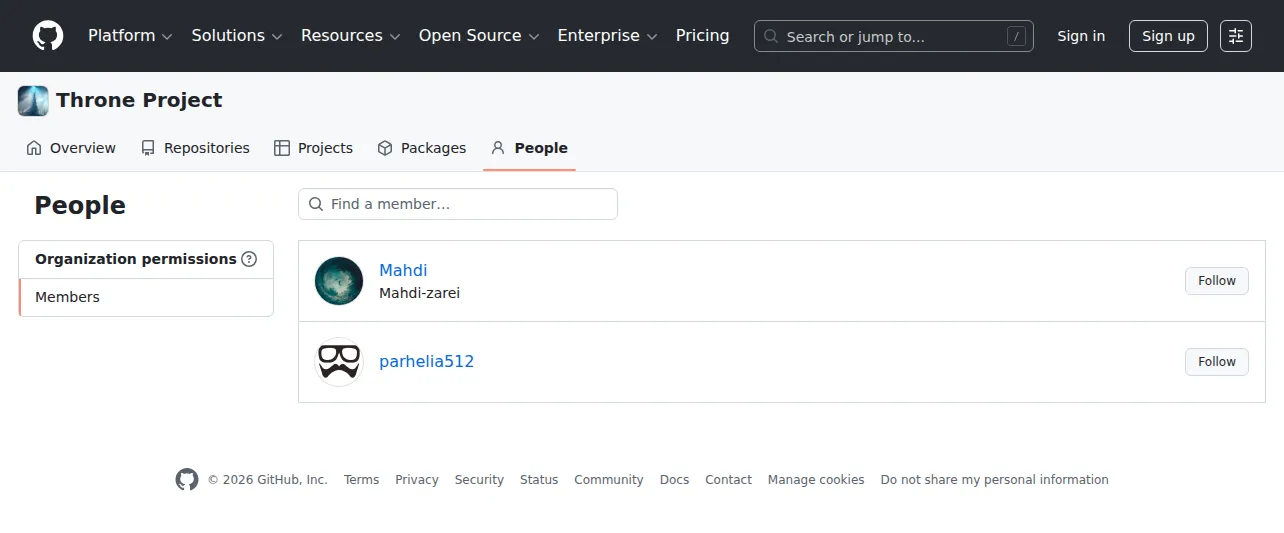
Task: Expand the Resources dropdown menu
Action: pos(351,36)
